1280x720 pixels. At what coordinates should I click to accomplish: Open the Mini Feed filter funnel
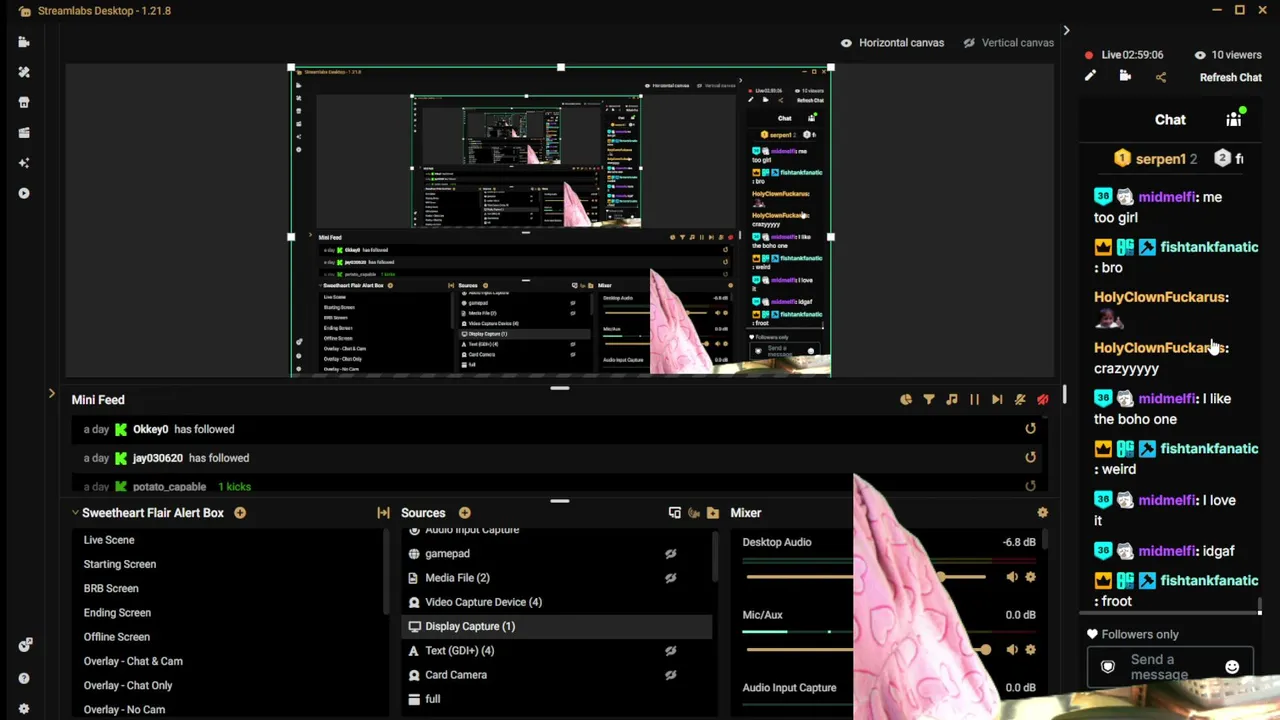tap(929, 400)
